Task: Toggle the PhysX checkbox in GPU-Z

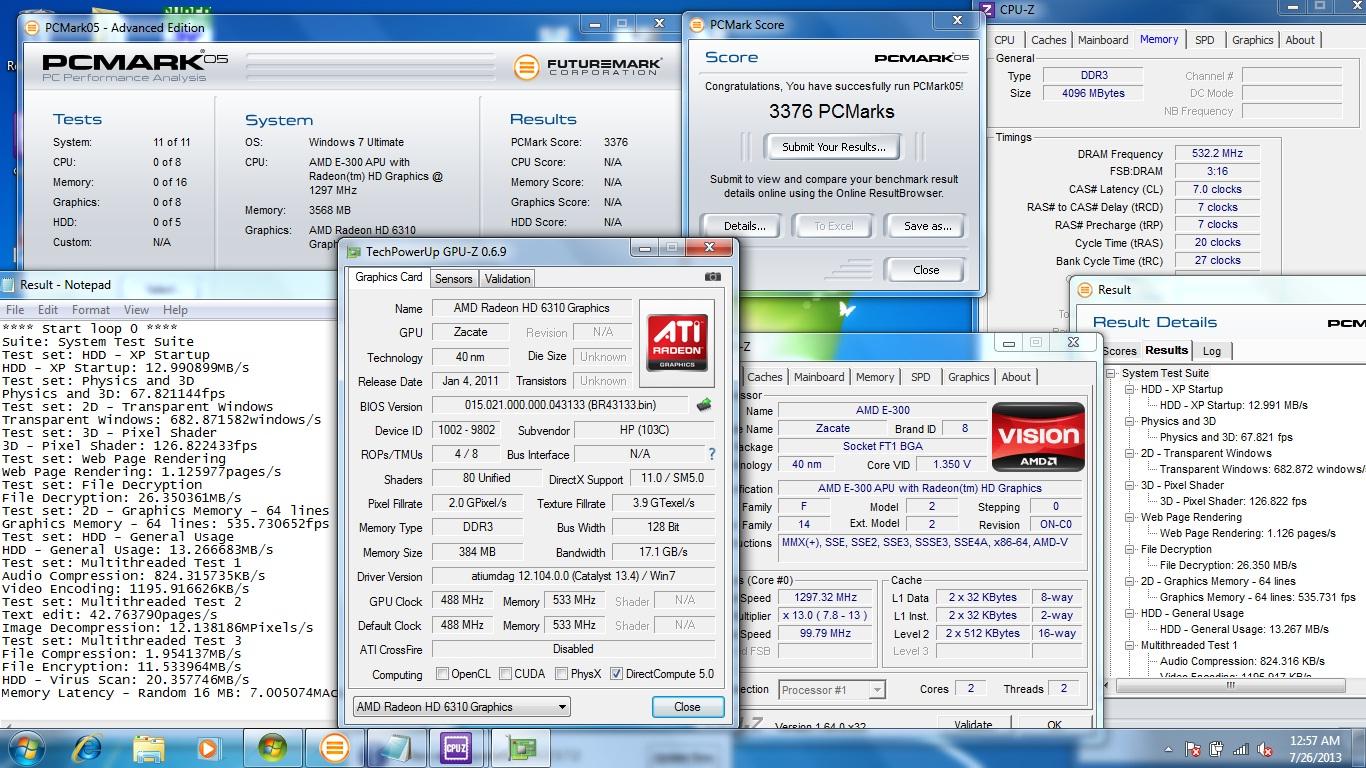Action: coord(561,674)
